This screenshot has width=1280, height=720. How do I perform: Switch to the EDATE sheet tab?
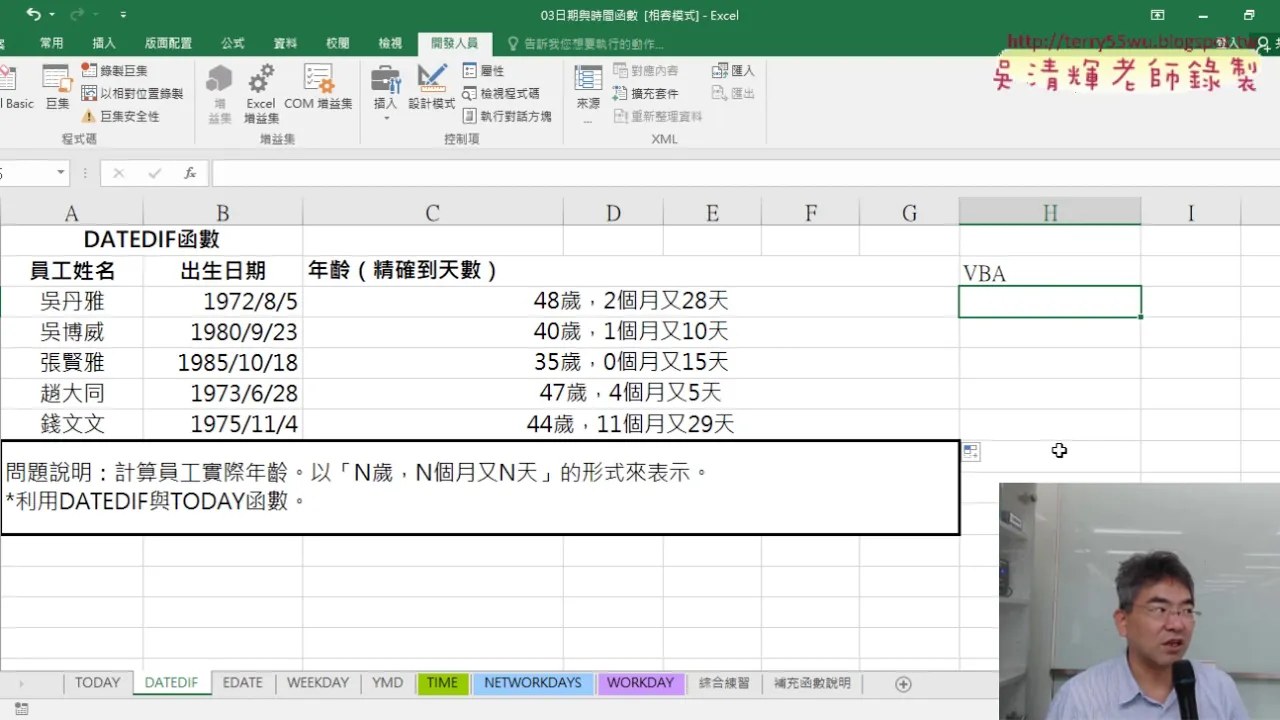pos(242,683)
